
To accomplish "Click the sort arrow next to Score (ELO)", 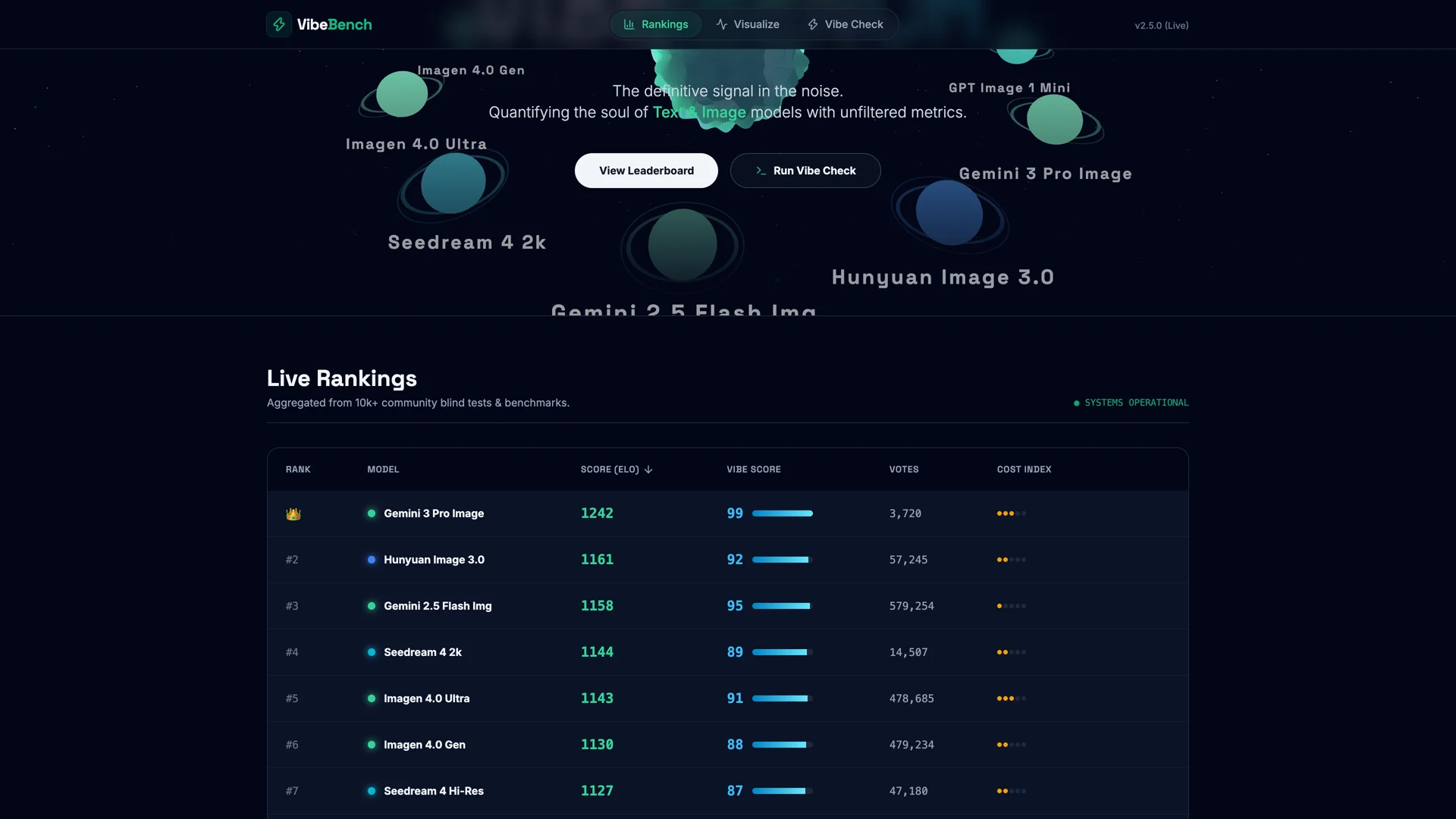I will click(x=648, y=469).
